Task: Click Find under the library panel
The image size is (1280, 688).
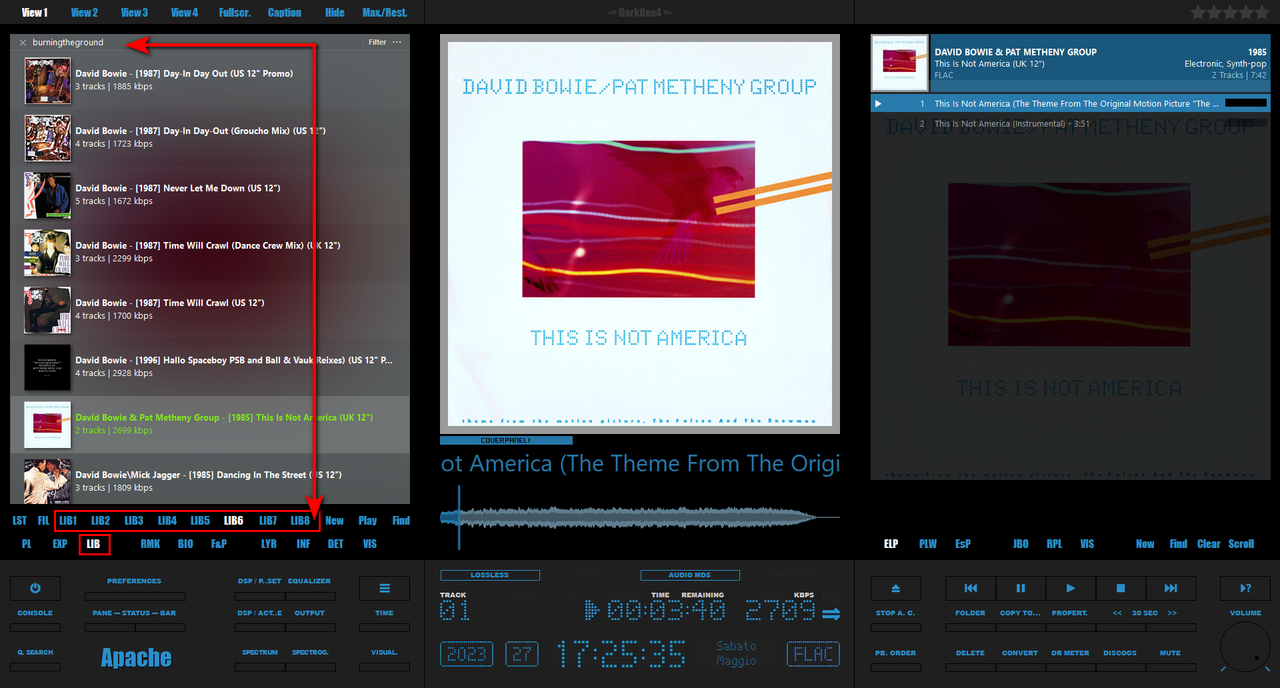Action: click(x=401, y=520)
